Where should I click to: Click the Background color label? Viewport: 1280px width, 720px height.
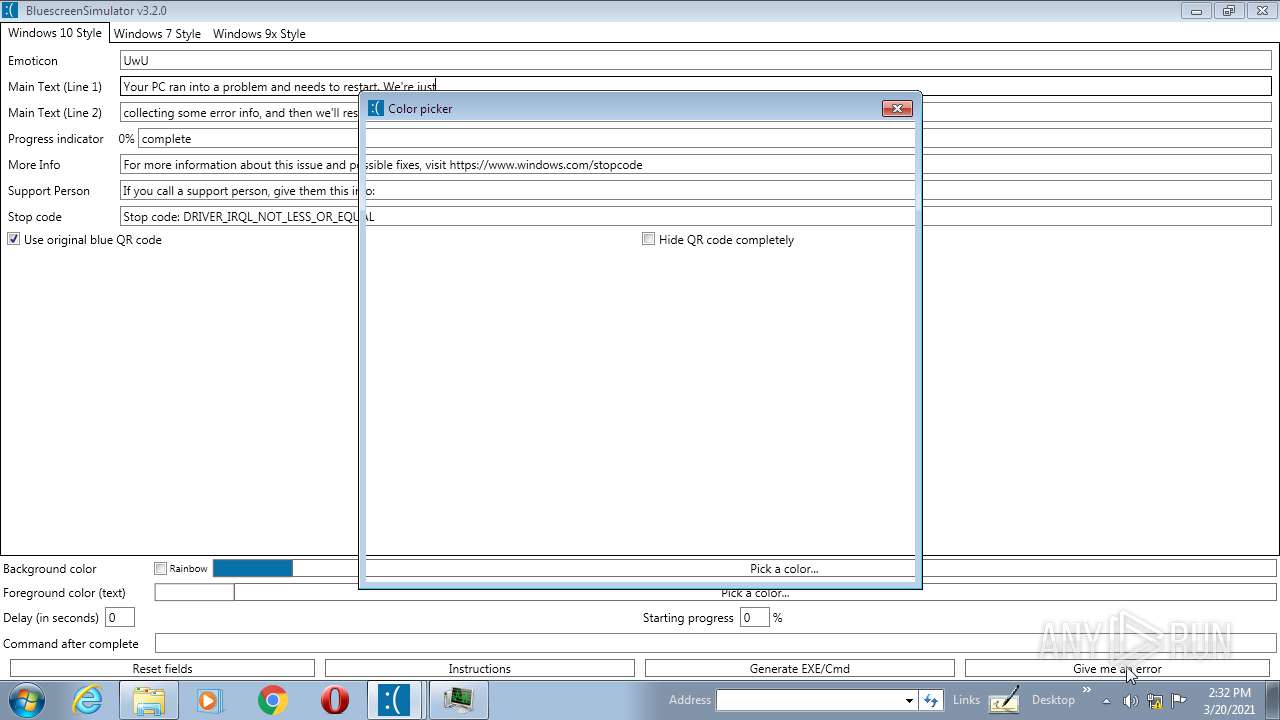click(50, 568)
